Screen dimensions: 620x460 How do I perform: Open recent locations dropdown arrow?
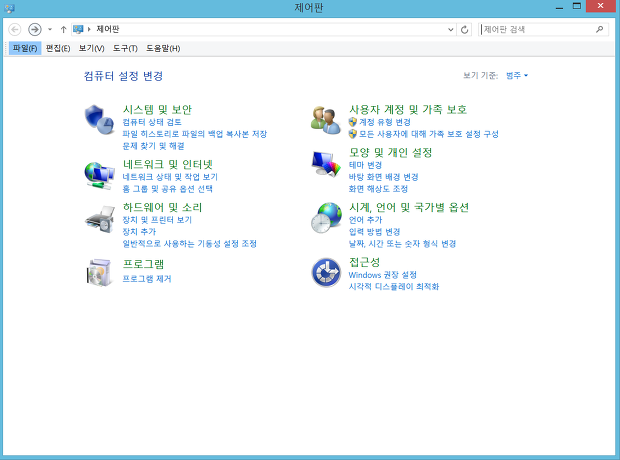(x=50, y=29)
